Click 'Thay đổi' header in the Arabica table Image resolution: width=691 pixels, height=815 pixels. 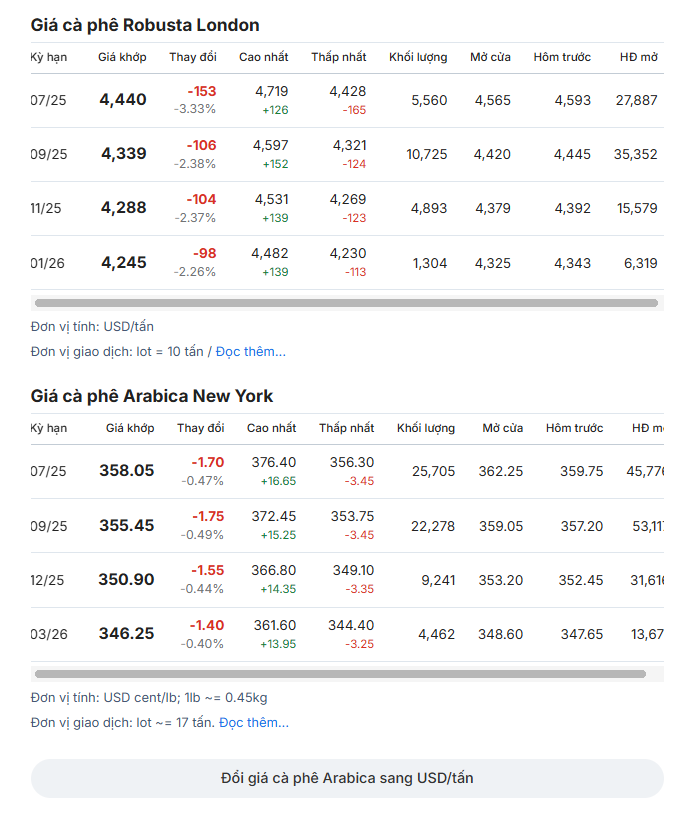(200, 428)
